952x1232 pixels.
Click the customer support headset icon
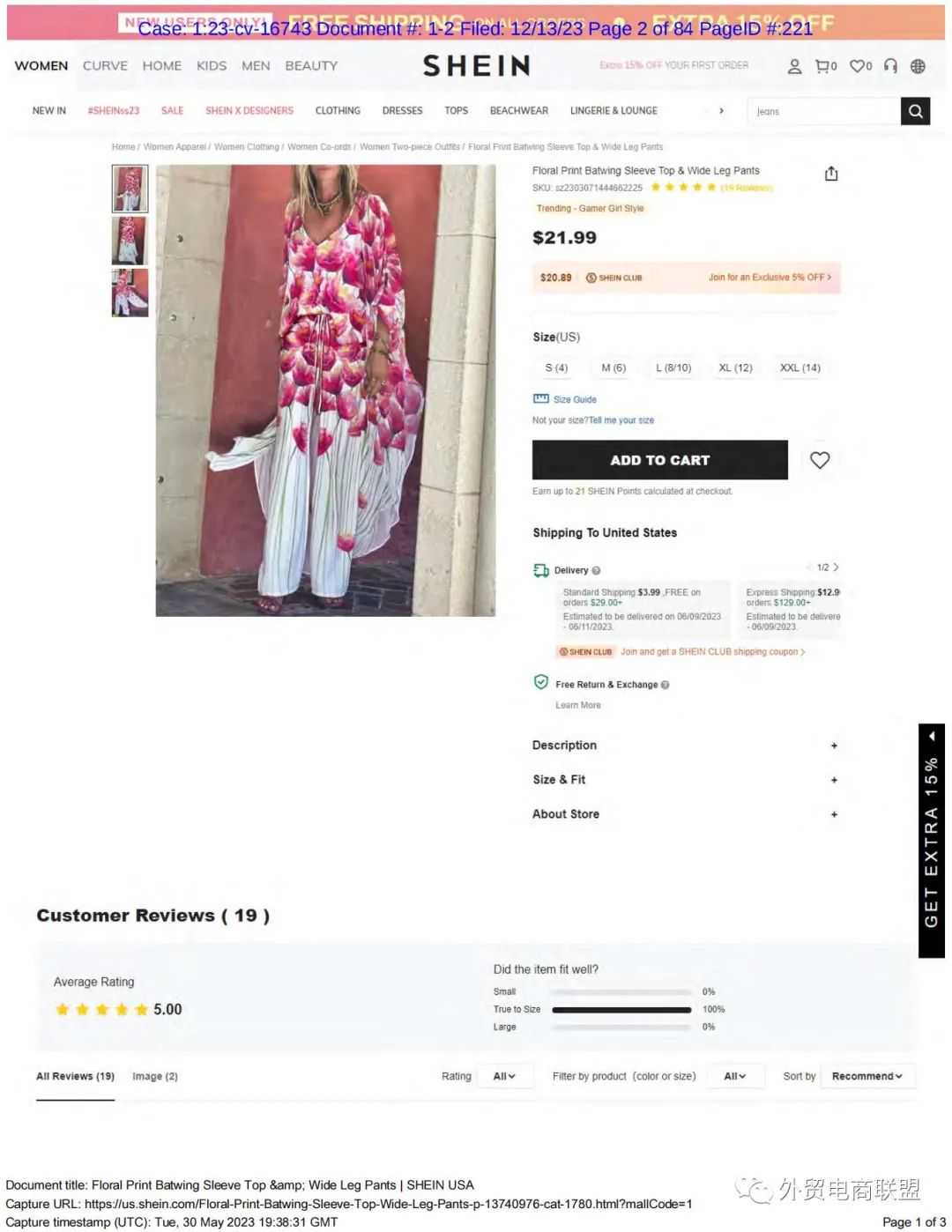coord(890,66)
